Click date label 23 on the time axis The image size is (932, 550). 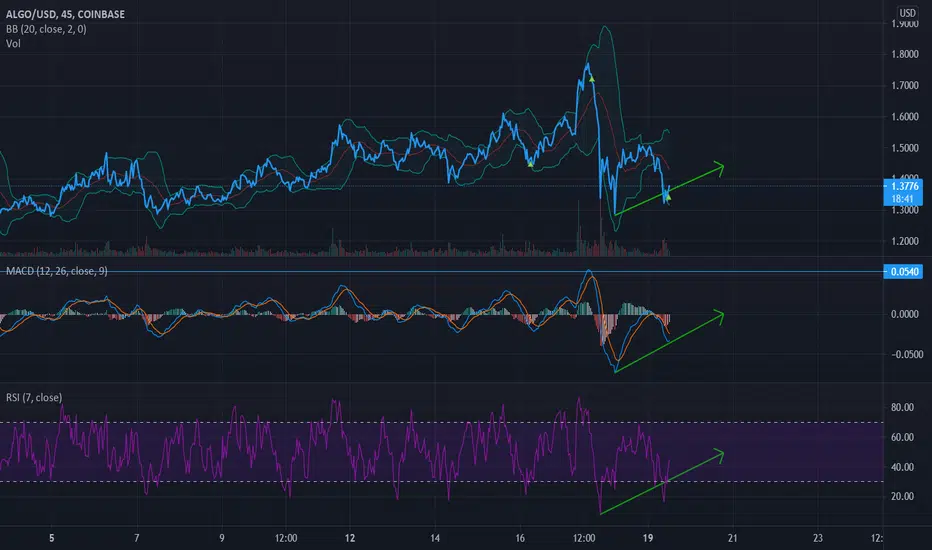tap(818, 538)
